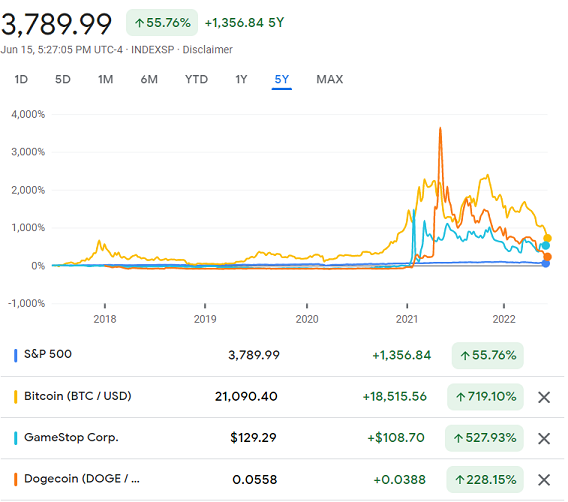
Task: Show the MAX time range
Action: click(x=330, y=79)
